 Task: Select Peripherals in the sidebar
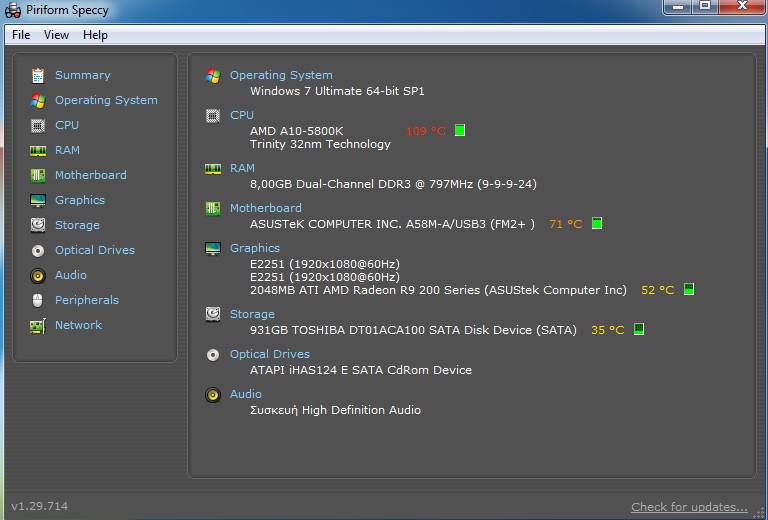87,300
